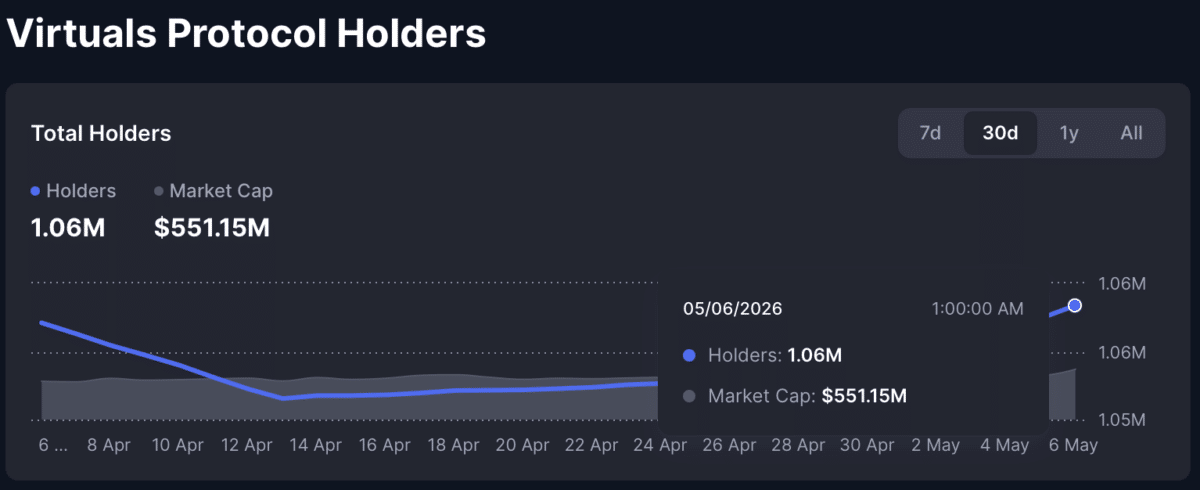1200x490 pixels.
Task: Show the All time range
Action: pos(1131,133)
